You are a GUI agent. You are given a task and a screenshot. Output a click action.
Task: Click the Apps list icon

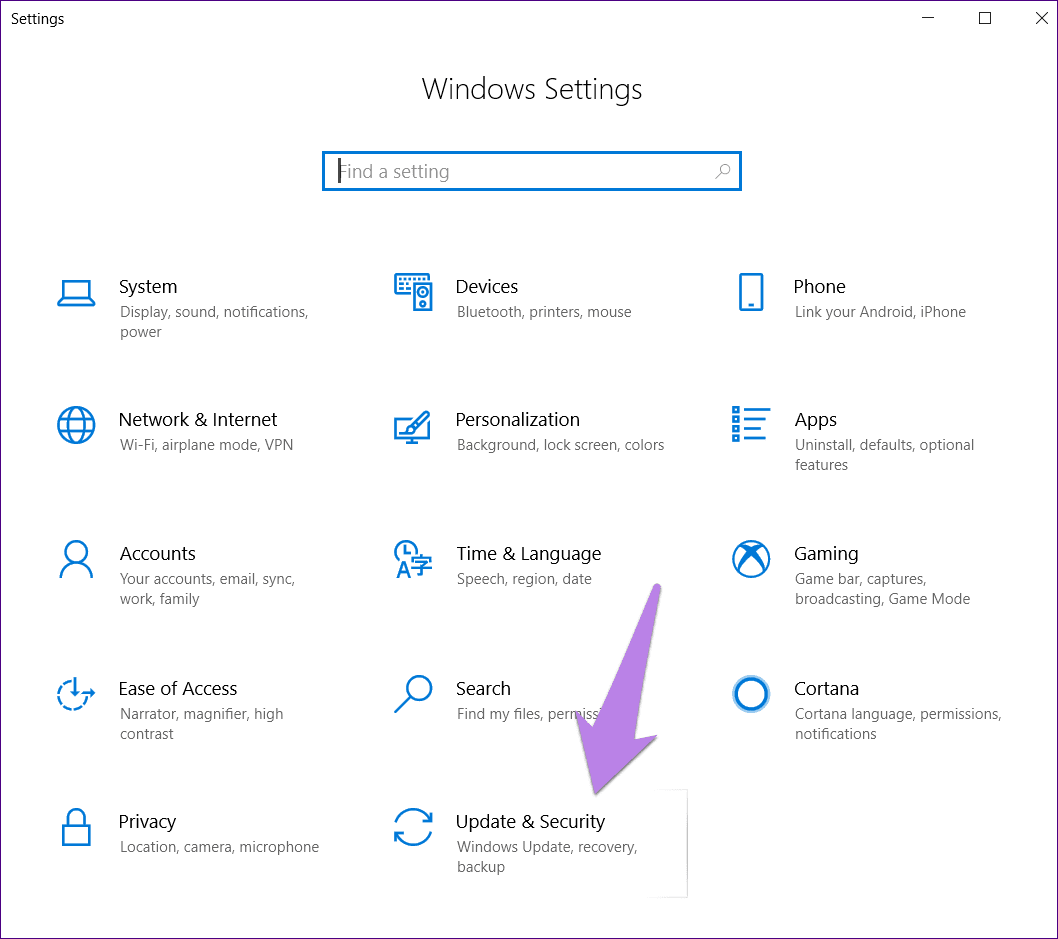tap(750, 424)
